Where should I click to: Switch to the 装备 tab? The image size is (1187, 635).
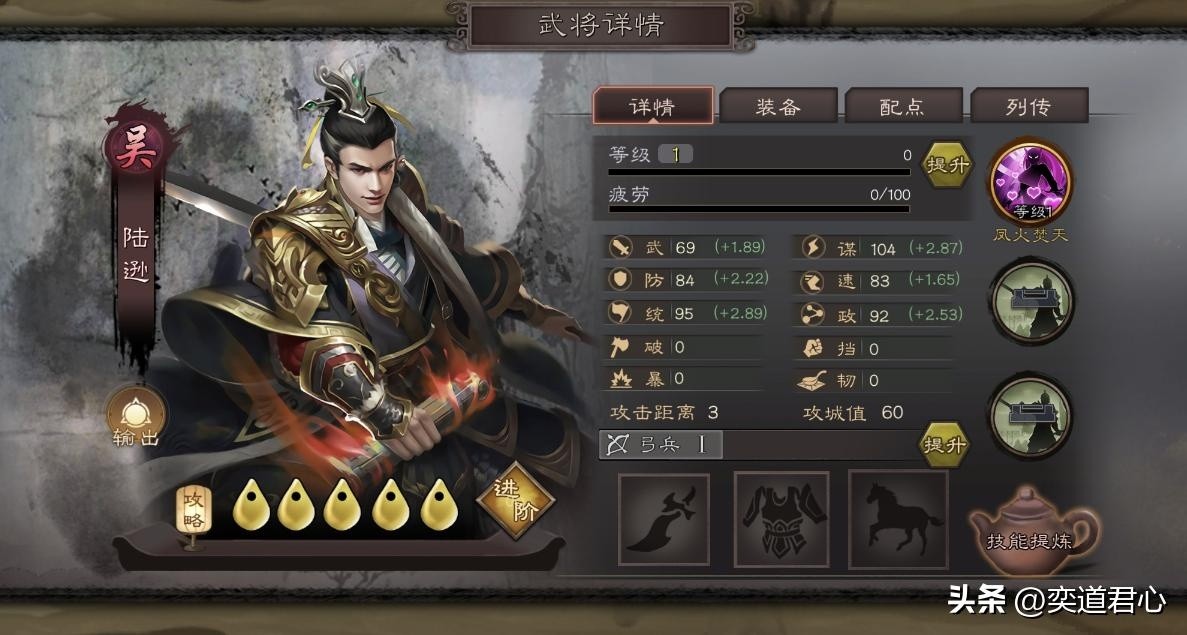tap(777, 107)
